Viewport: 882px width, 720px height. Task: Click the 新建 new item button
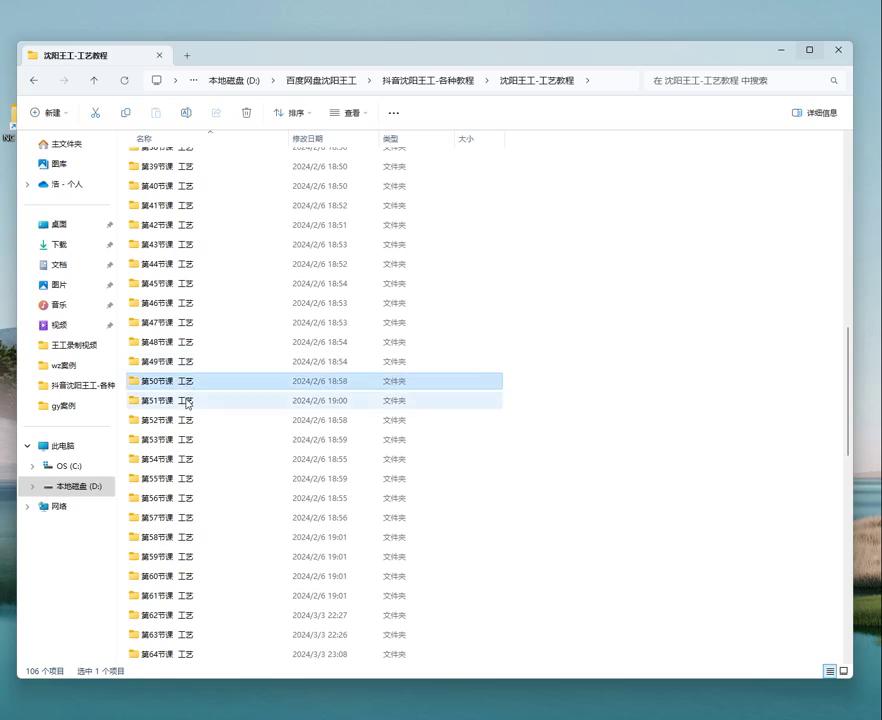(x=46, y=113)
